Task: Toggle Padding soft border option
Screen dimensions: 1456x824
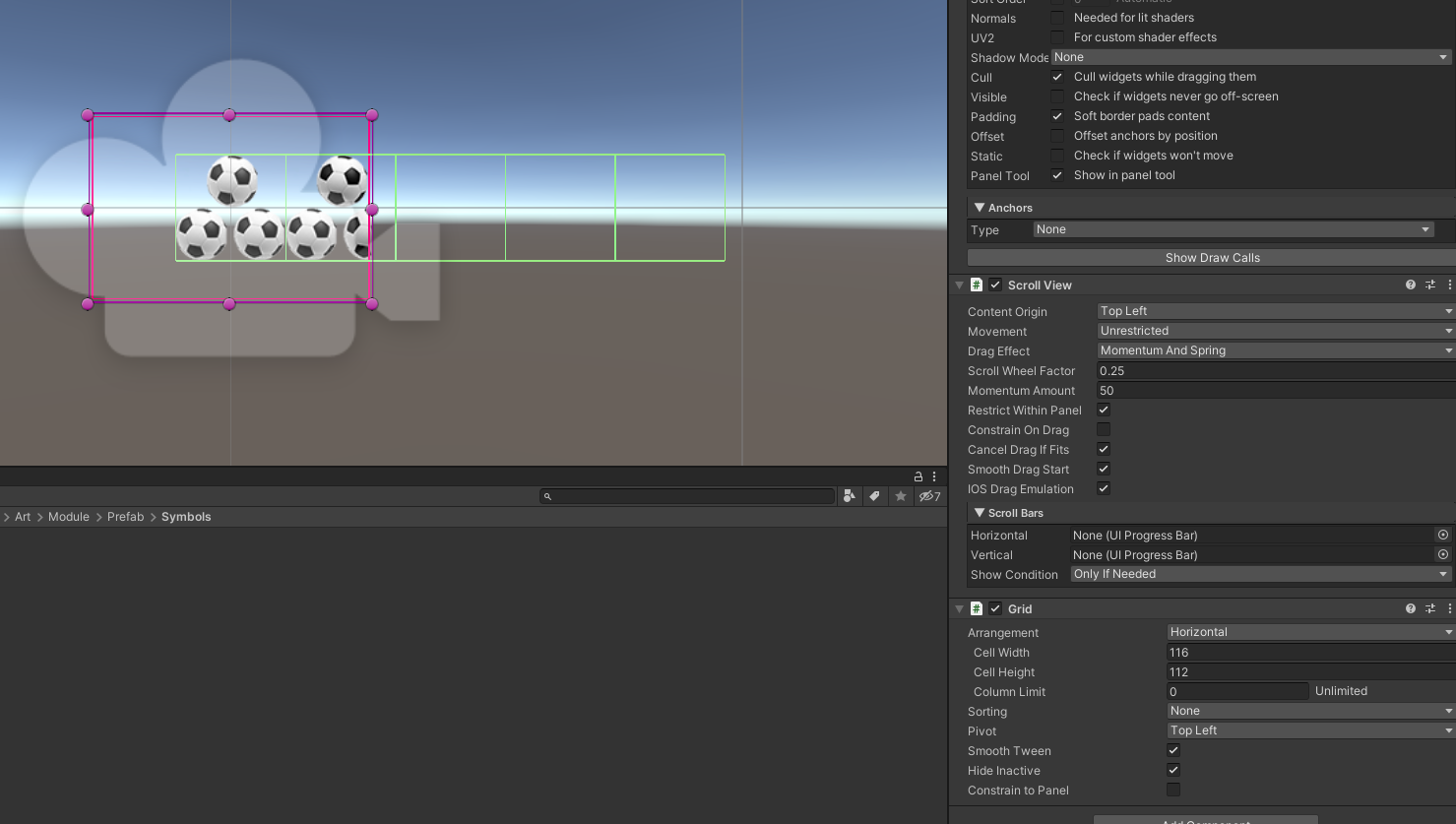Action: [x=1057, y=116]
